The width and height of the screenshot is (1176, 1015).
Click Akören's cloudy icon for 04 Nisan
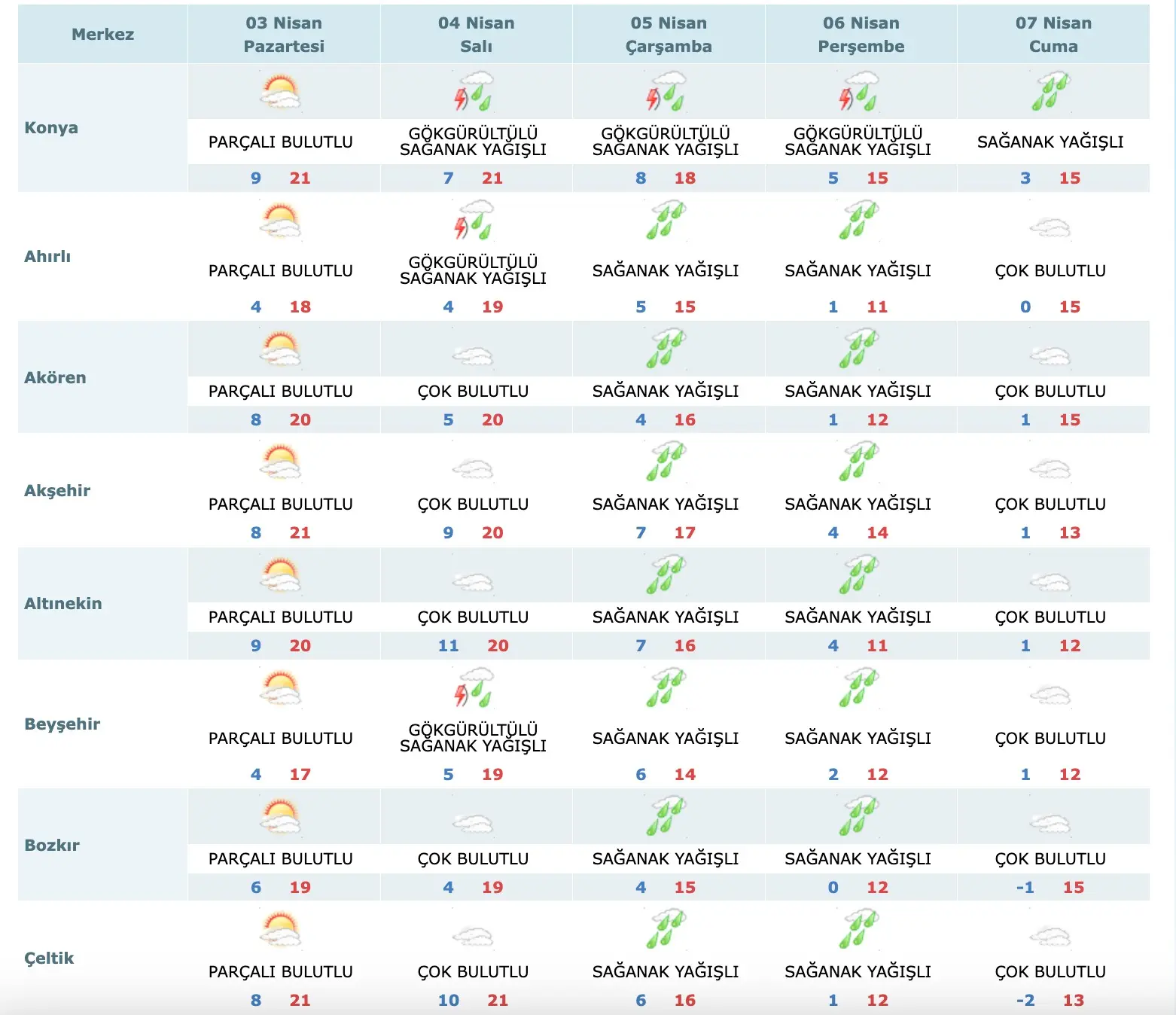(473, 355)
